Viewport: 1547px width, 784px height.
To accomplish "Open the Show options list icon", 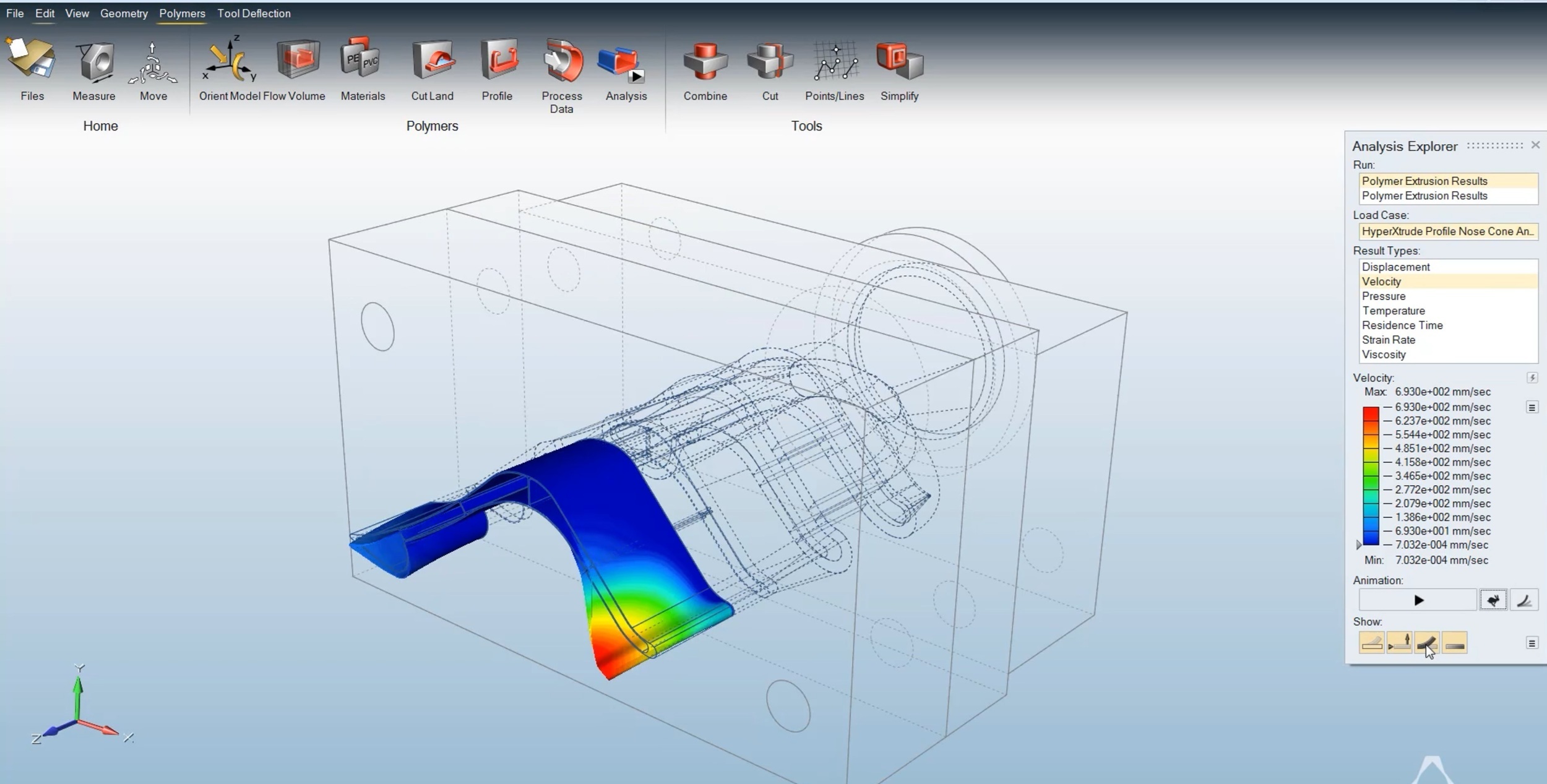I will 1532,644.
